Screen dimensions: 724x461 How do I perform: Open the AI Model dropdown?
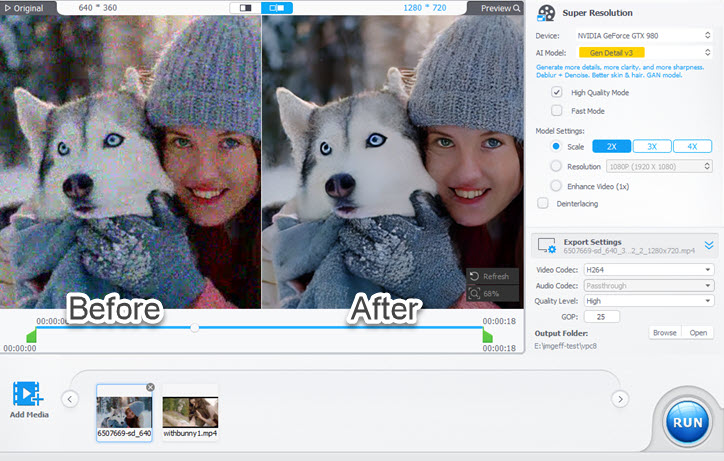tap(644, 53)
